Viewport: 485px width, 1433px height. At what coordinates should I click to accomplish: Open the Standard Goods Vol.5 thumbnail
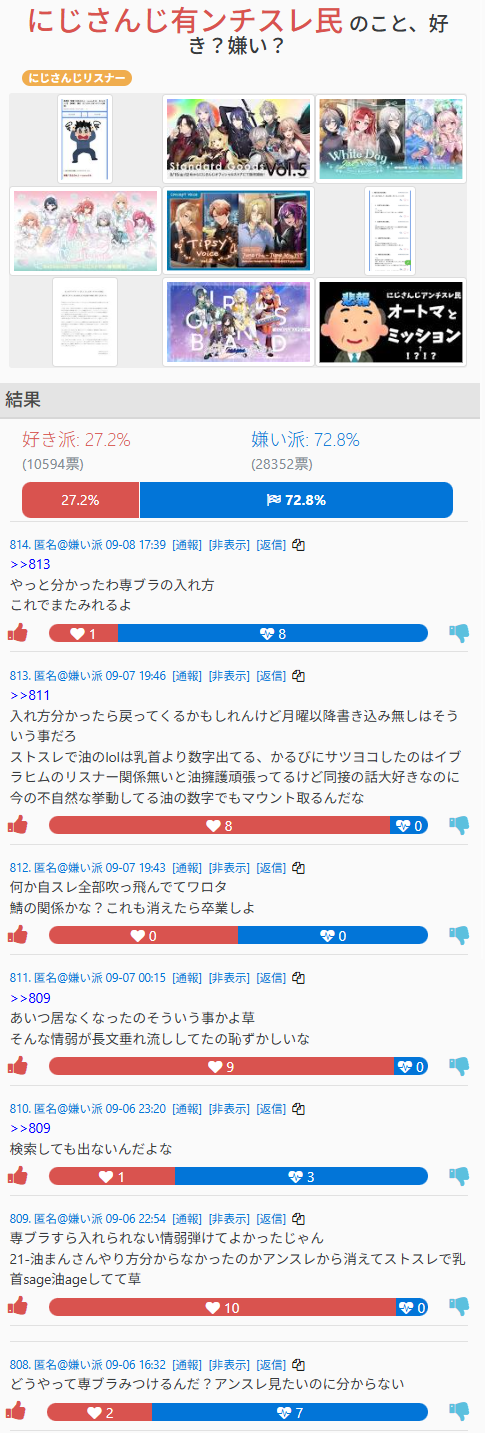pyautogui.click(x=238, y=138)
